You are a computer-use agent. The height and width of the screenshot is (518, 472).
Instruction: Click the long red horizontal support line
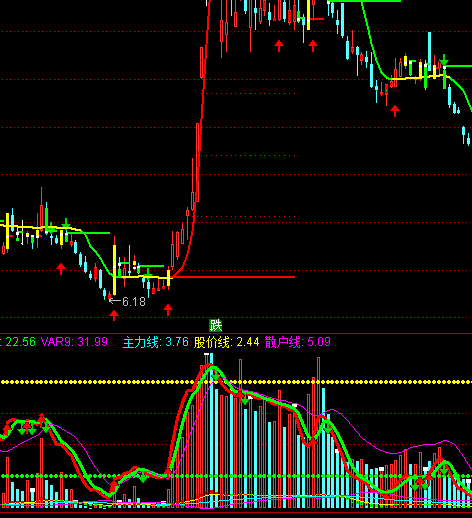point(233,277)
